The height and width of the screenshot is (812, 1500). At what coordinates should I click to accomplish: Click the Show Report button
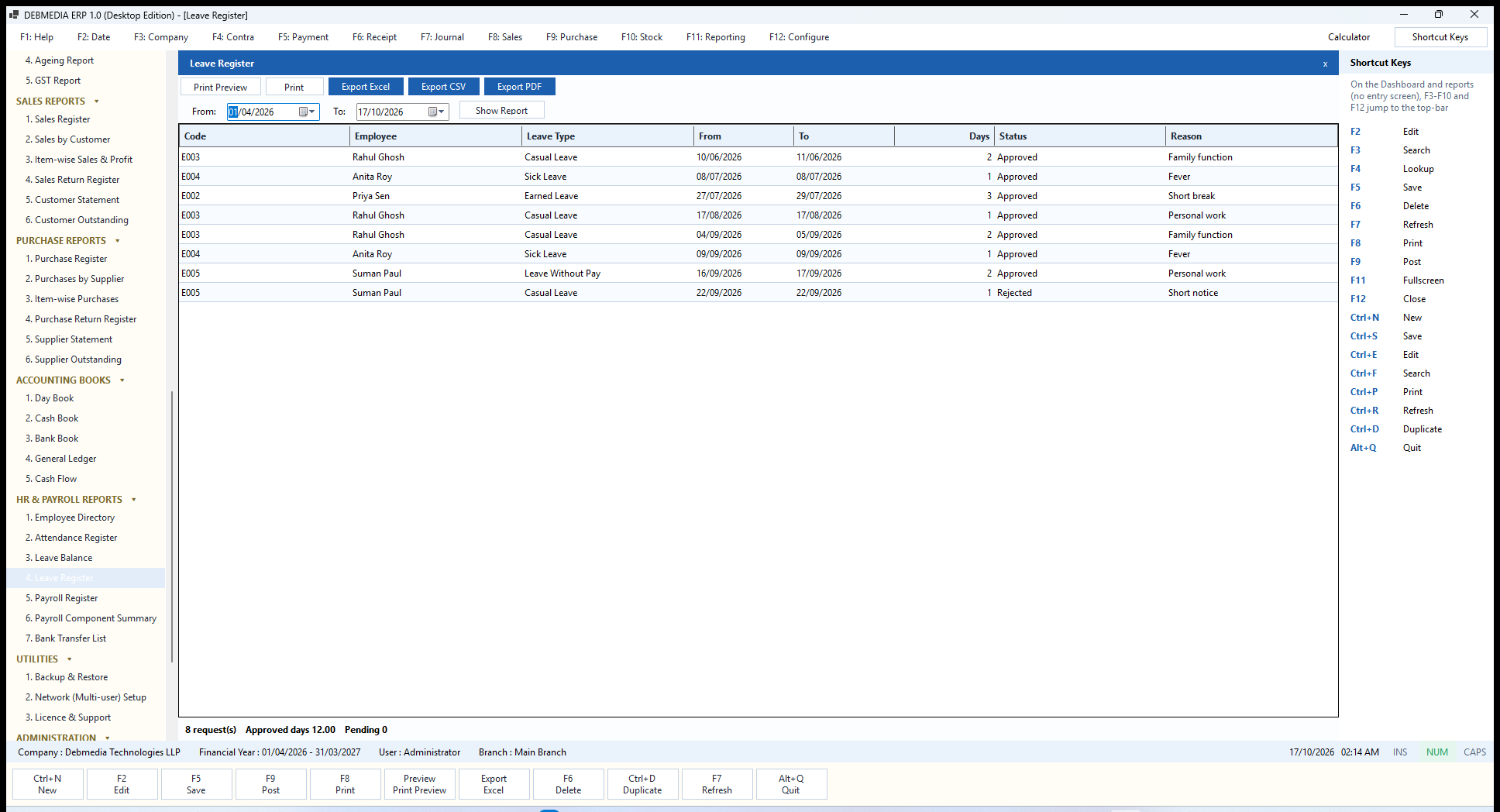click(x=501, y=110)
